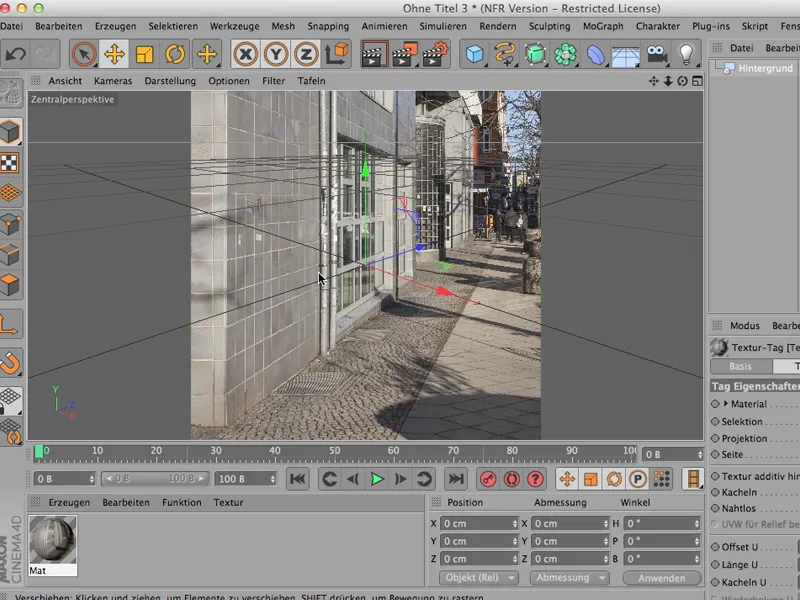Select the Hintergrund object
This screenshot has height=600, width=800.
(x=765, y=68)
